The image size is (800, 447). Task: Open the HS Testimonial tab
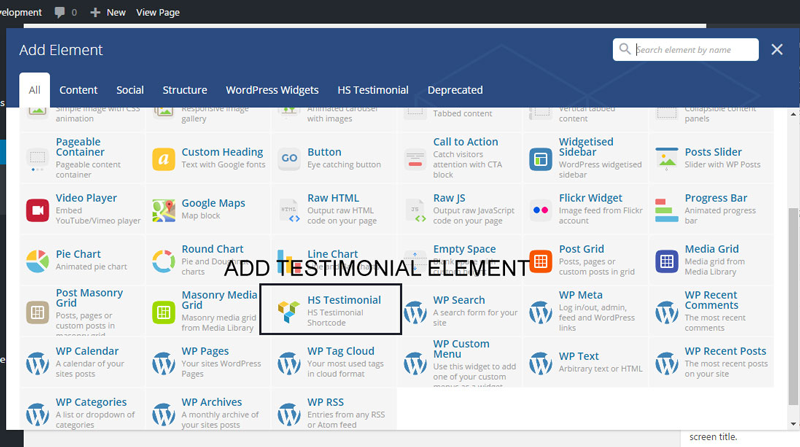tap(373, 90)
